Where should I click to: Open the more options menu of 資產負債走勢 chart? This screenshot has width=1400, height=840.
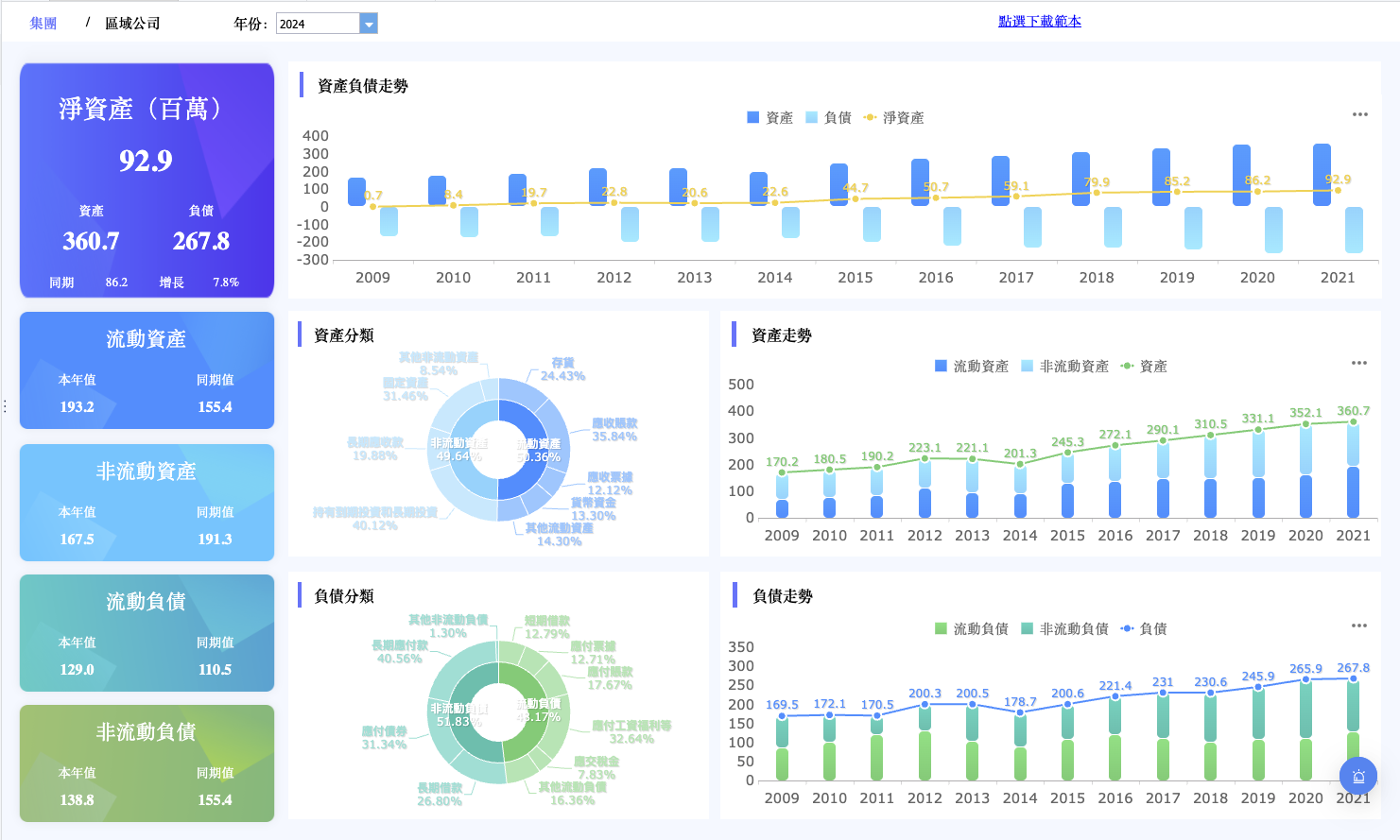coord(1359,114)
